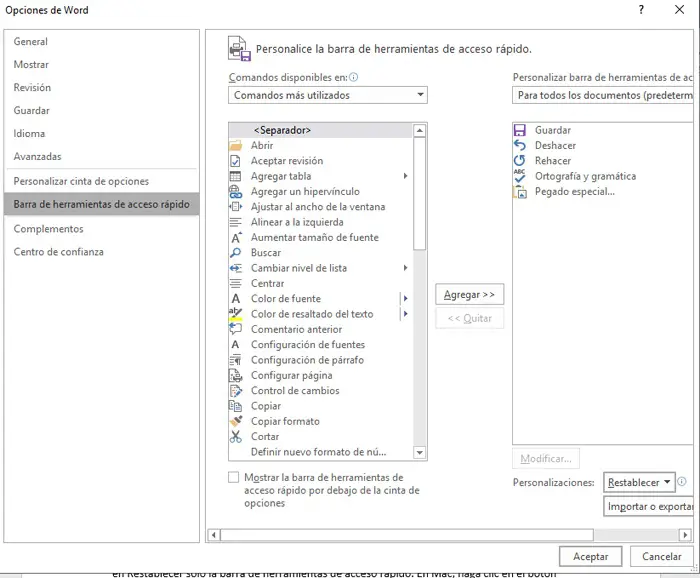700x578 pixels.
Task: Select the Ortografía y gramática icon
Action: 520,176
